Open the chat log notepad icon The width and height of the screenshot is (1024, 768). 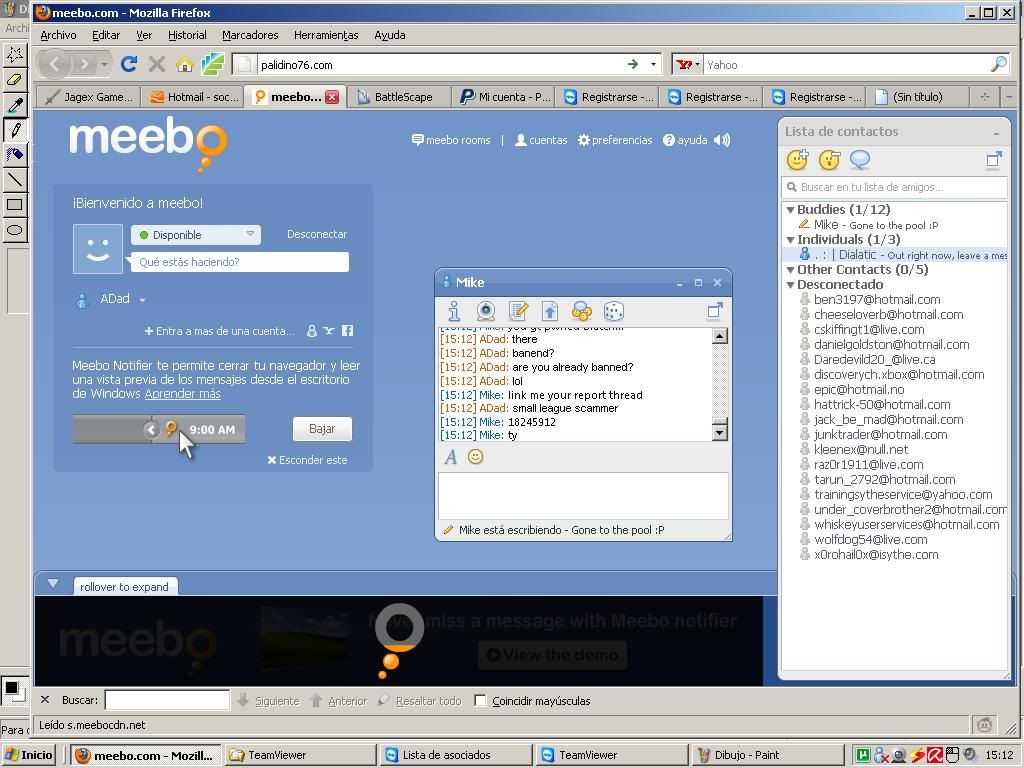pyautogui.click(x=518, y=311)
